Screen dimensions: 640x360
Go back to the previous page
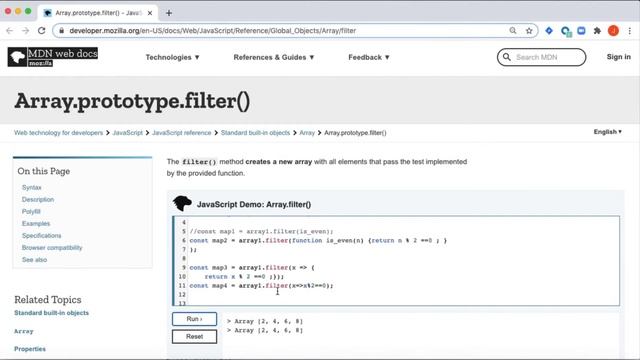(10, 31)
